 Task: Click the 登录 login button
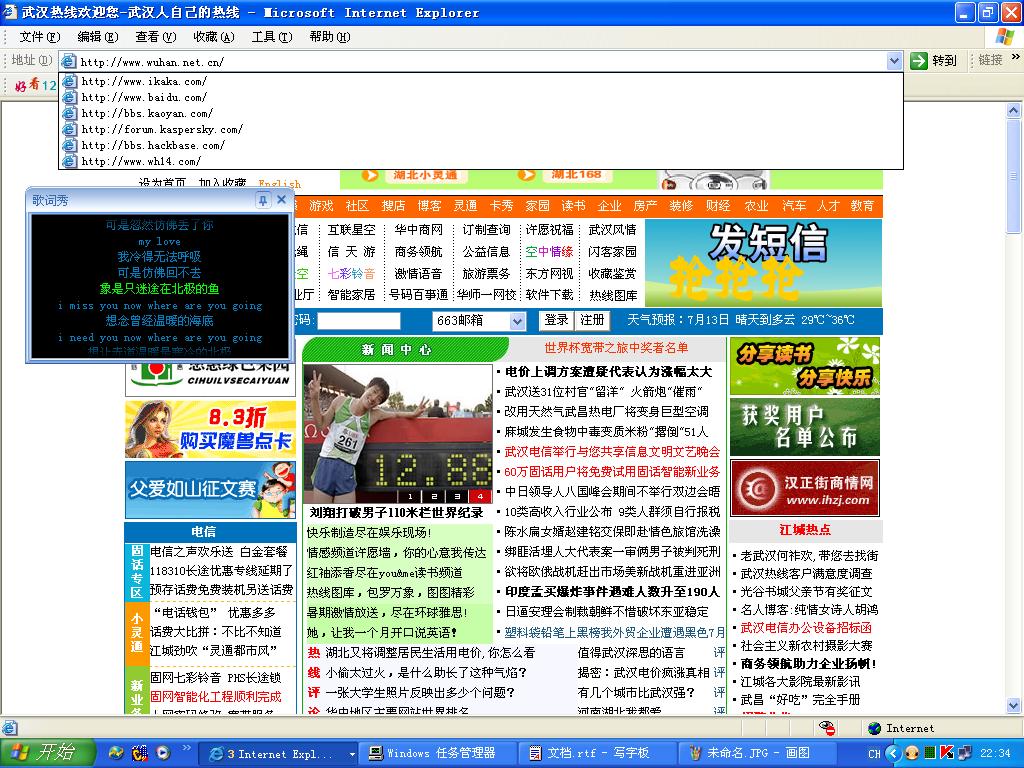tap(556, 320)
